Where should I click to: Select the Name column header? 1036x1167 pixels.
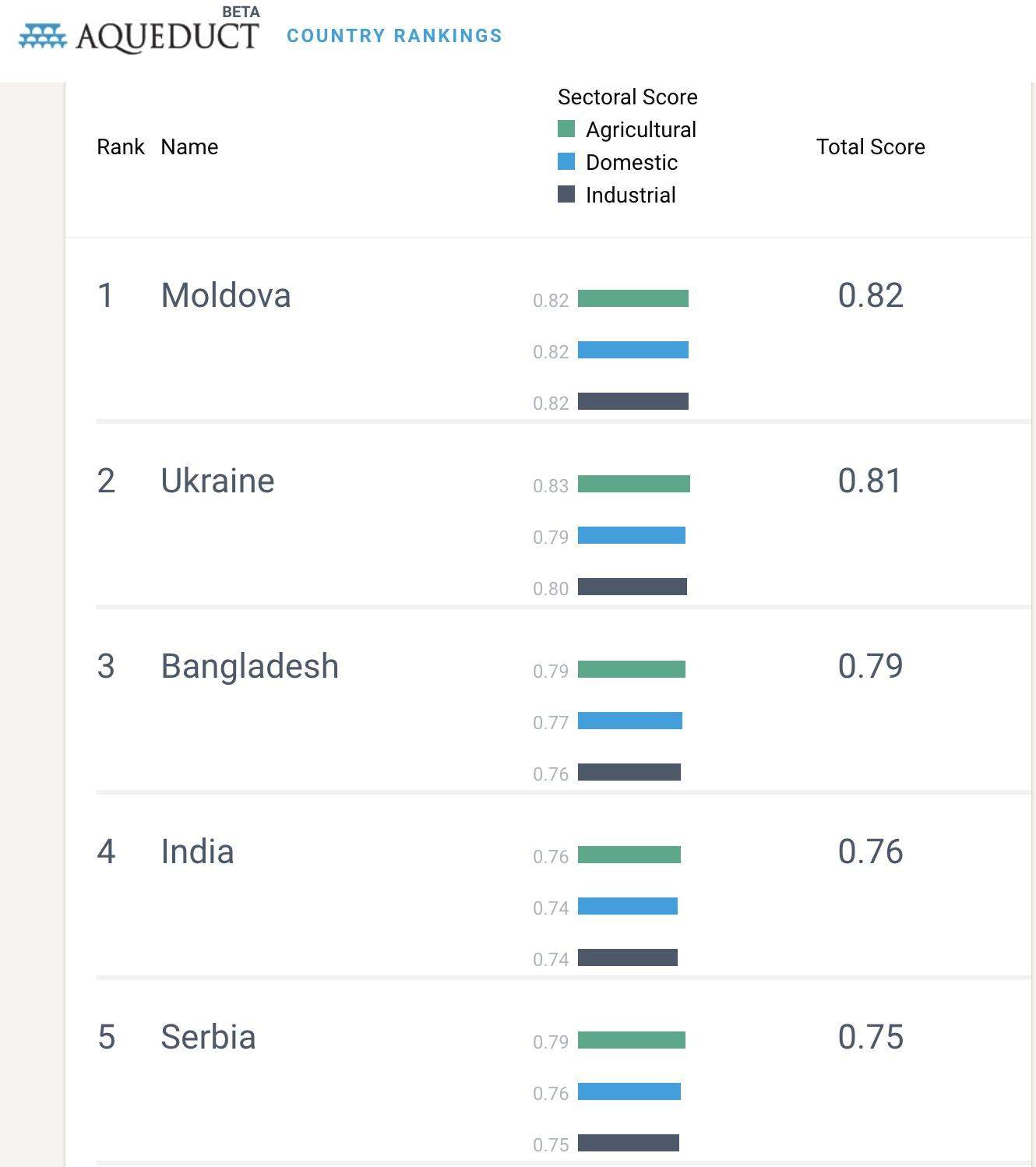(x=189, y=146)
